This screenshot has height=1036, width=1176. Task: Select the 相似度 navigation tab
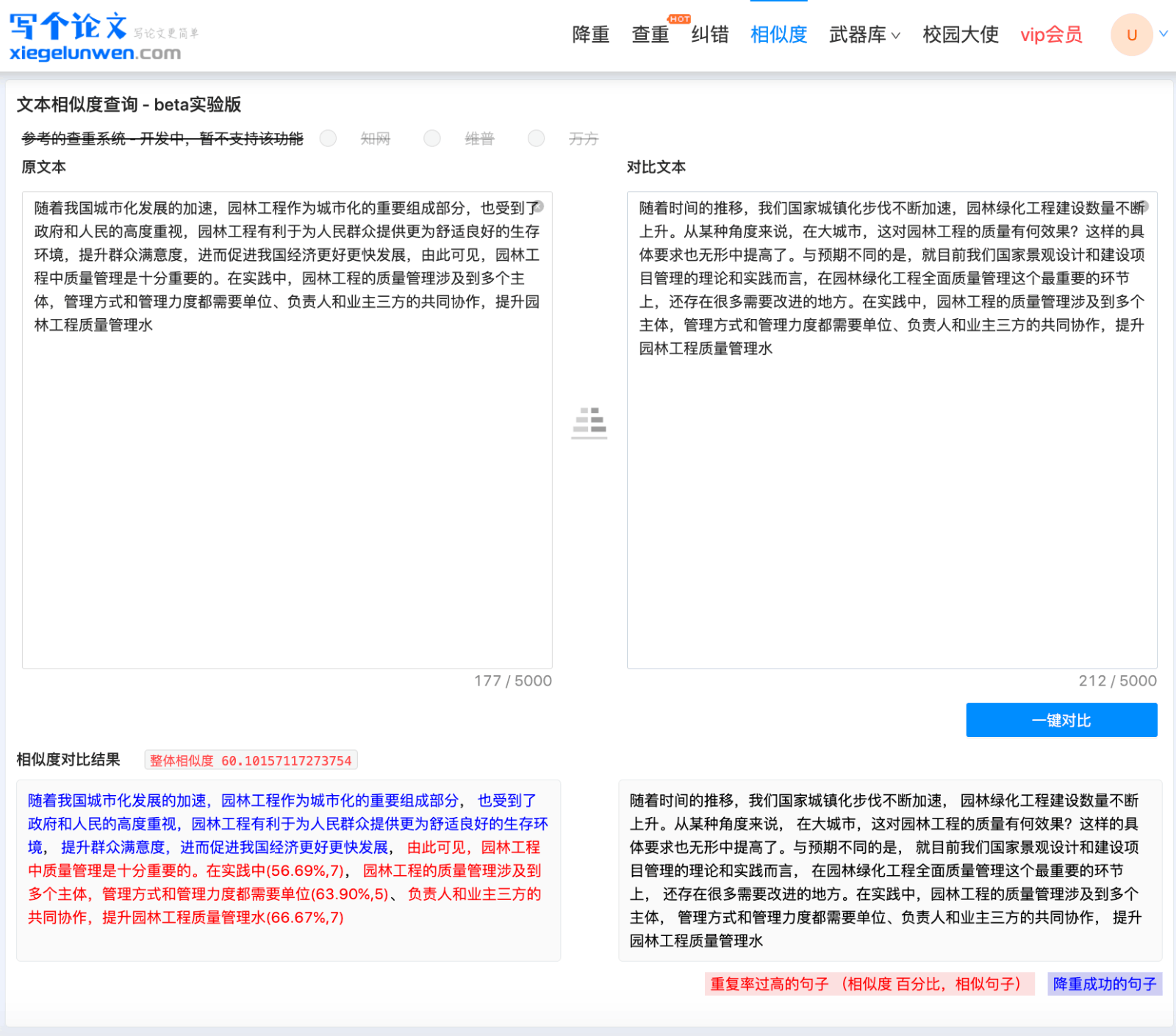(778, 35)
